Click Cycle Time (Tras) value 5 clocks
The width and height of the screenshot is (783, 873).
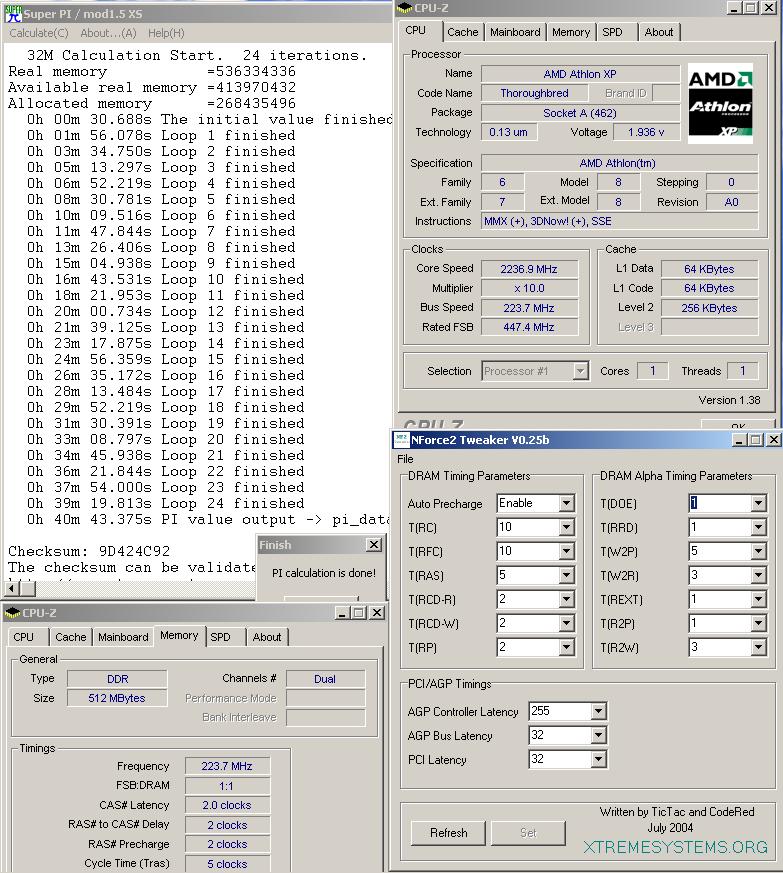227,864
